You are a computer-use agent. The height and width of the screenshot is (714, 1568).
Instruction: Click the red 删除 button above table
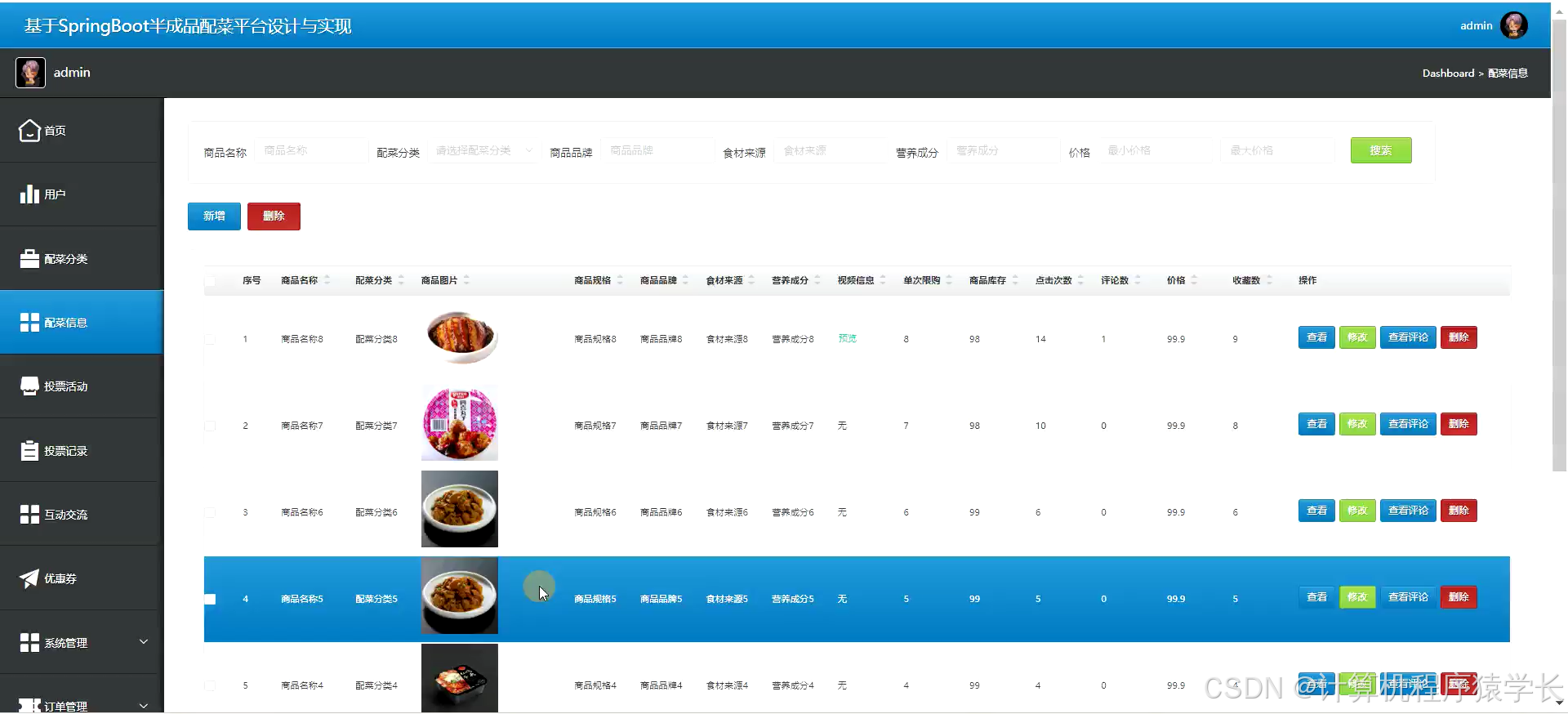pyautogui.click(x=274, y=216)
